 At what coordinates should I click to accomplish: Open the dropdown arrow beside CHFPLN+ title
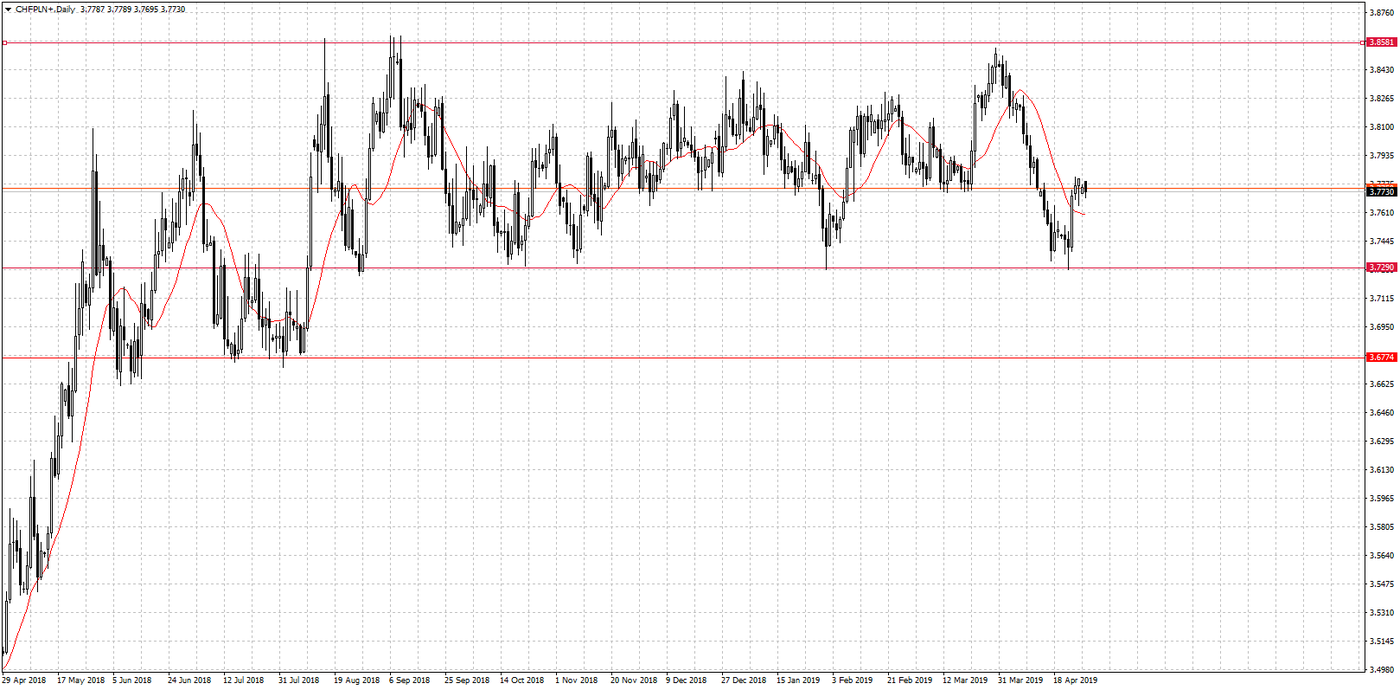(8, 9)
